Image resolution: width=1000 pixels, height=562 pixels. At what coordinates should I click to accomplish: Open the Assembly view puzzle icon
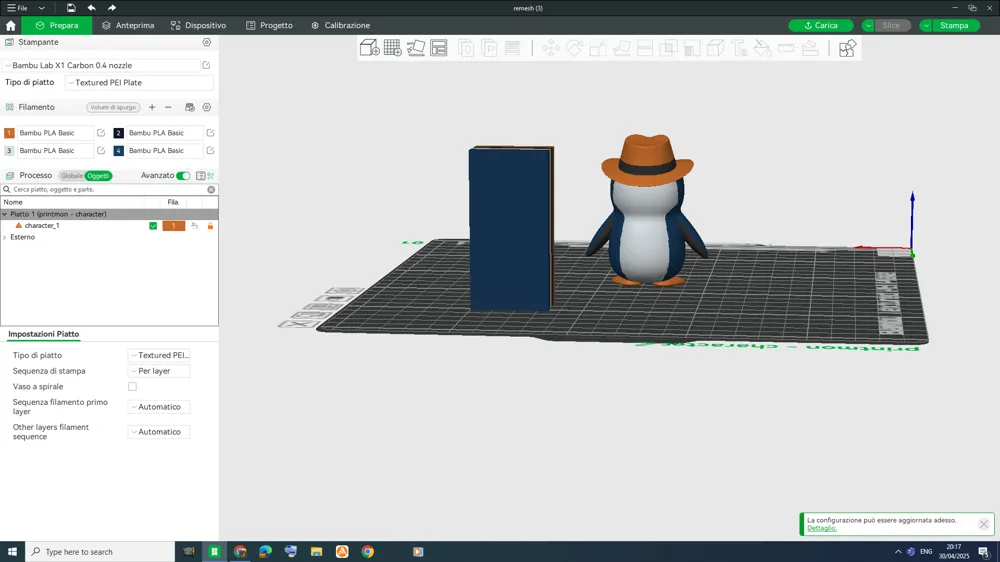point(847,48)
